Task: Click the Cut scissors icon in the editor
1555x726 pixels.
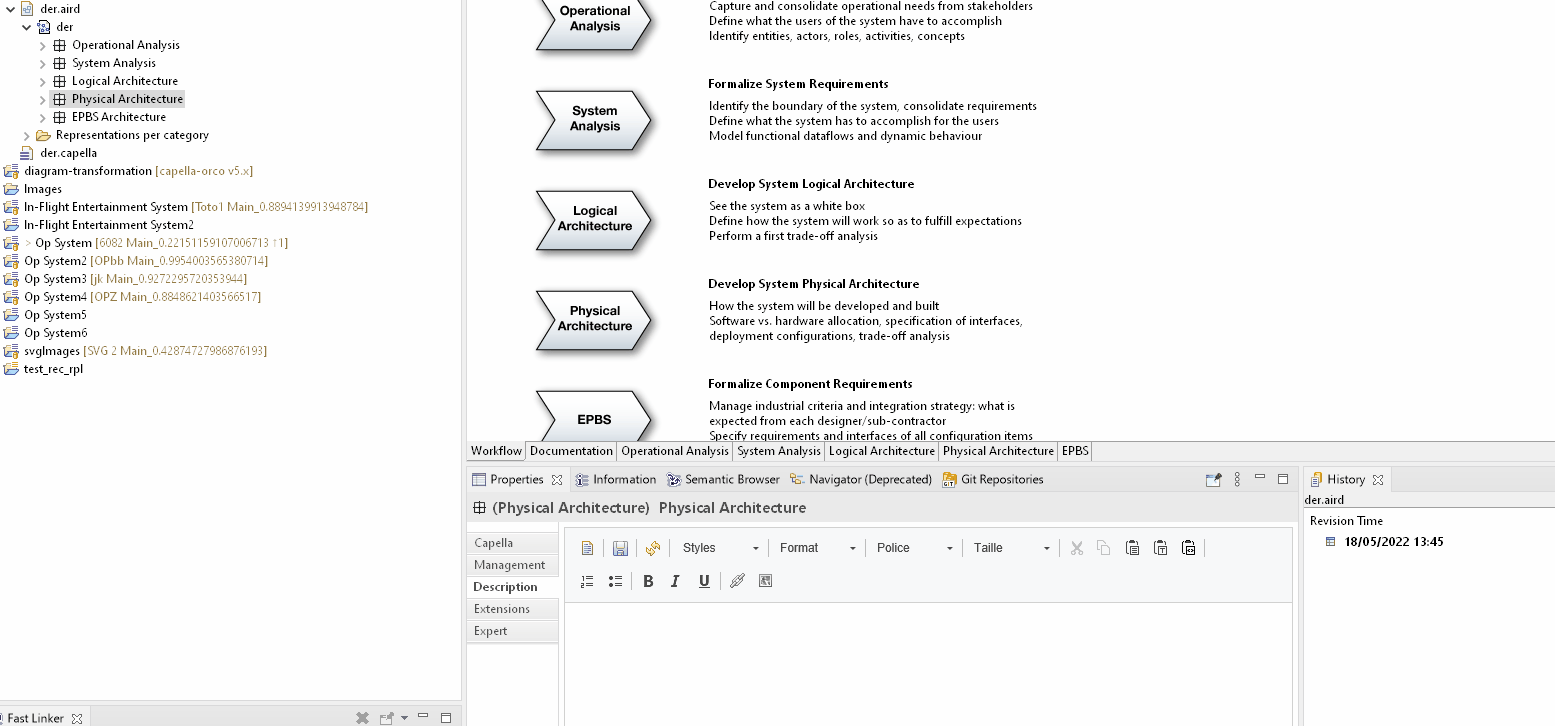Action: 1075,547
